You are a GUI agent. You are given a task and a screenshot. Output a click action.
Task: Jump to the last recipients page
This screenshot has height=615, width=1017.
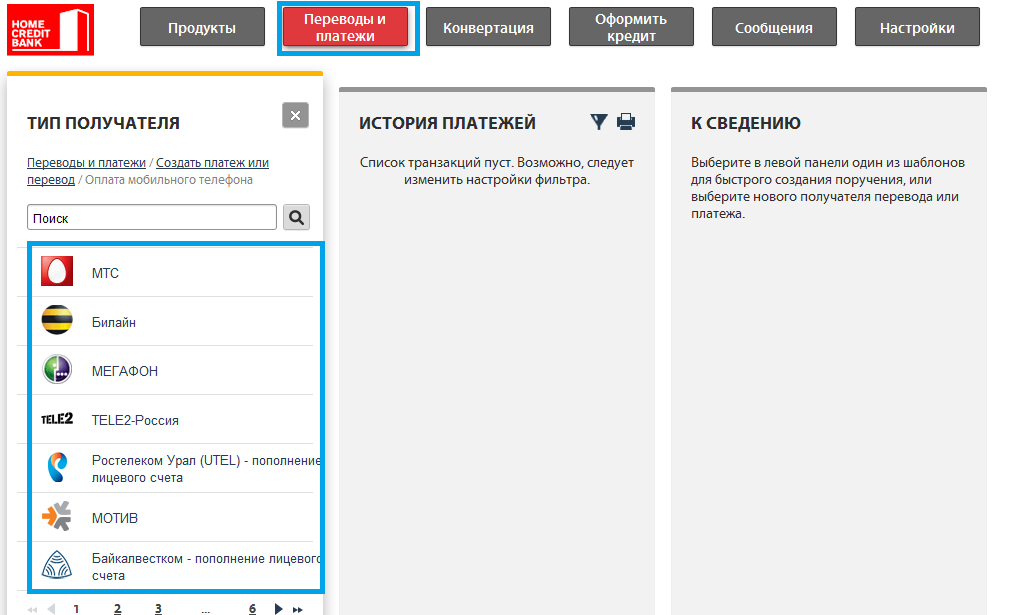pos(298,609)
